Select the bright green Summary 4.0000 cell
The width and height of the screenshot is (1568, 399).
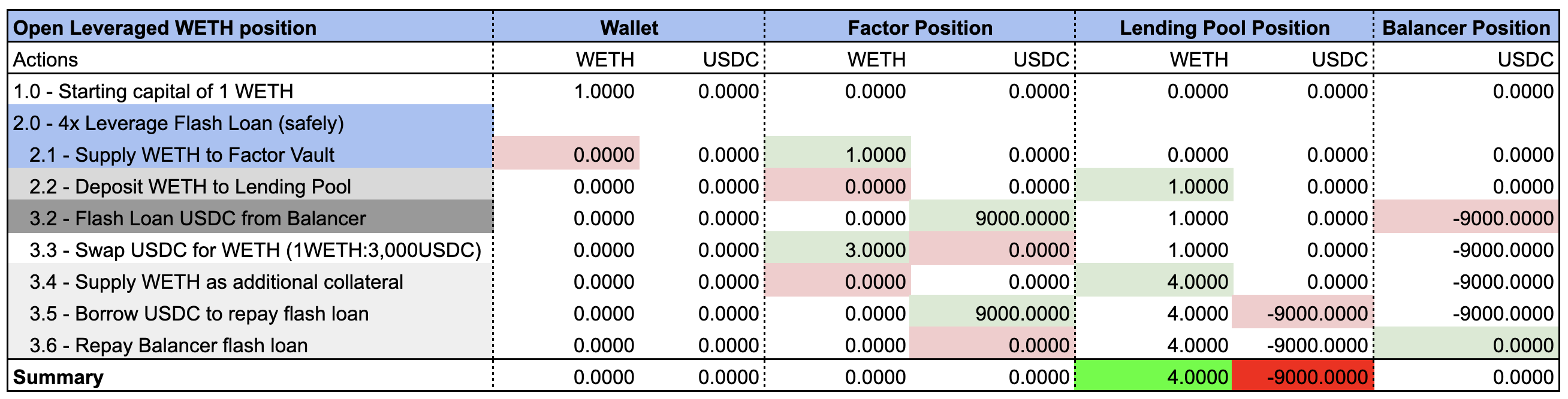click(x=1154, y=377)
